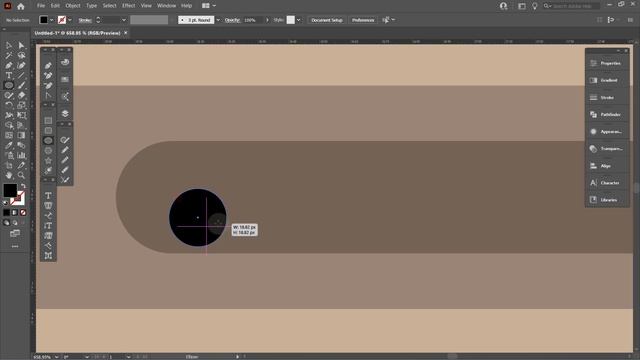640x360 pixels.
Task: Select the Zoom tool magnifier
Action: [21, 175]
